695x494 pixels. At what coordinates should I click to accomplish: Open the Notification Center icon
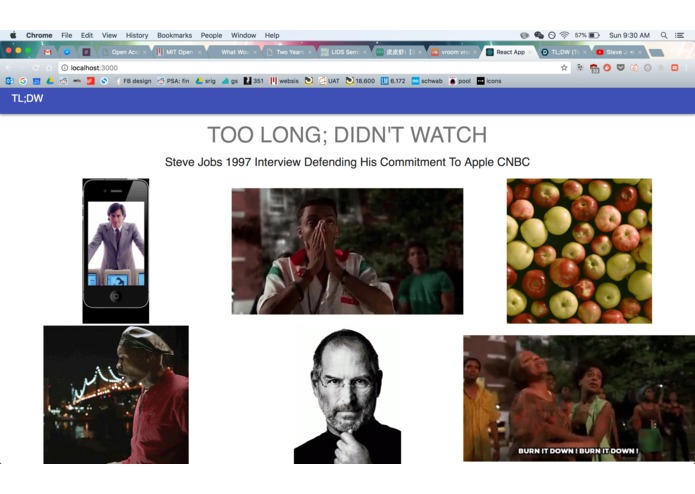point(679,35)
